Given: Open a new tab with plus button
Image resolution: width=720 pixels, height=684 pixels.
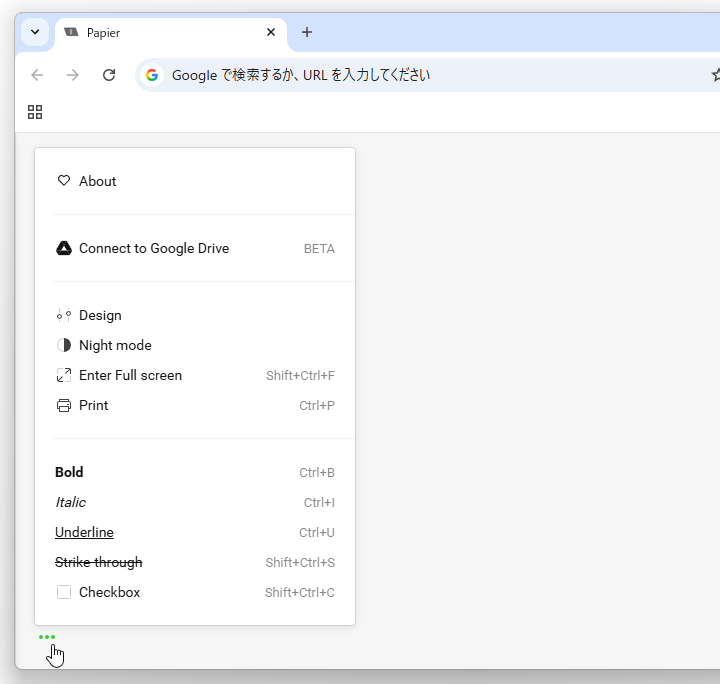Looking at the screenshot, I should [x=307, y=32].
